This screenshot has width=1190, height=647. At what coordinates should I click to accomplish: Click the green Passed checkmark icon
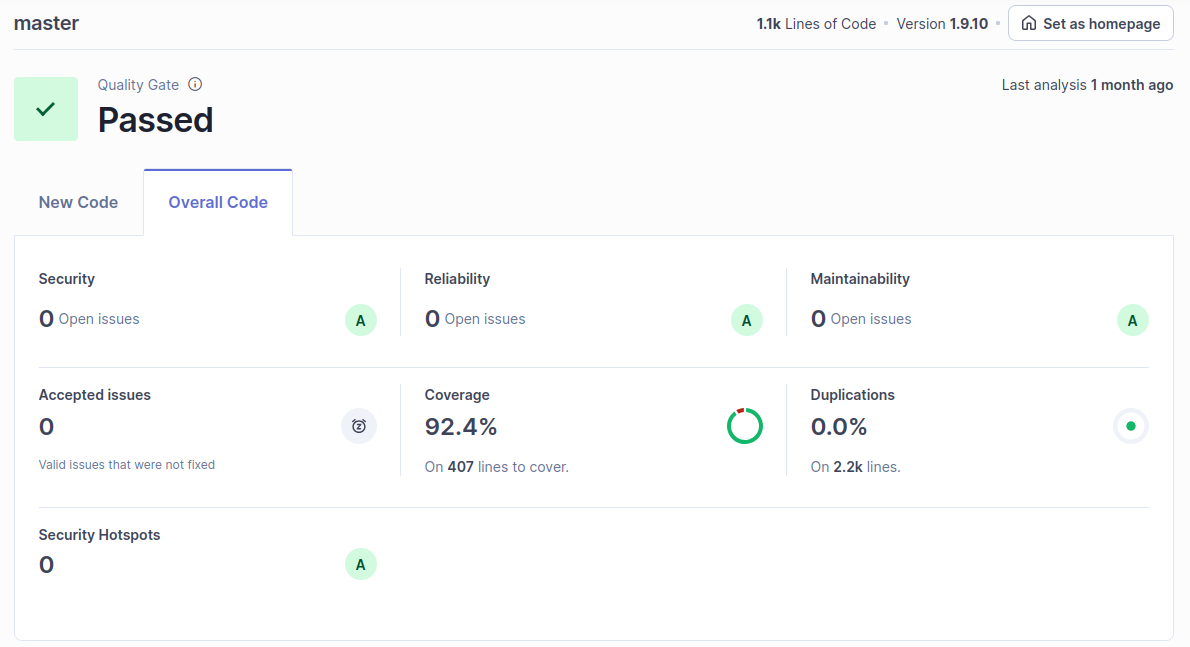pos(46,109)
